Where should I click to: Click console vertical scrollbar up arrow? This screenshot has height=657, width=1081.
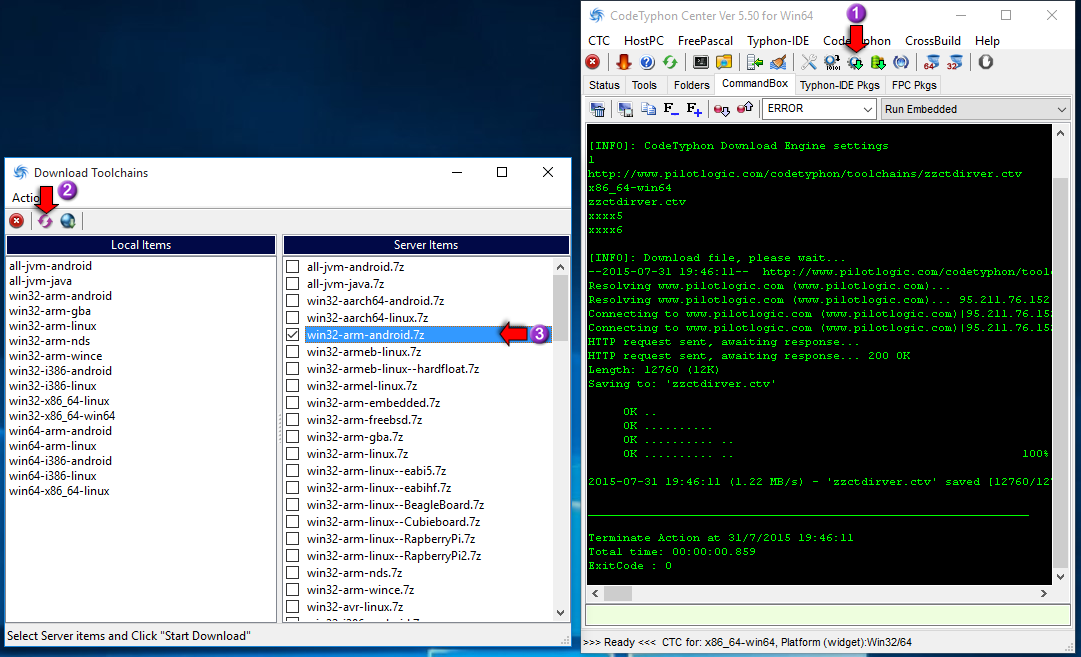(1060, 133)
